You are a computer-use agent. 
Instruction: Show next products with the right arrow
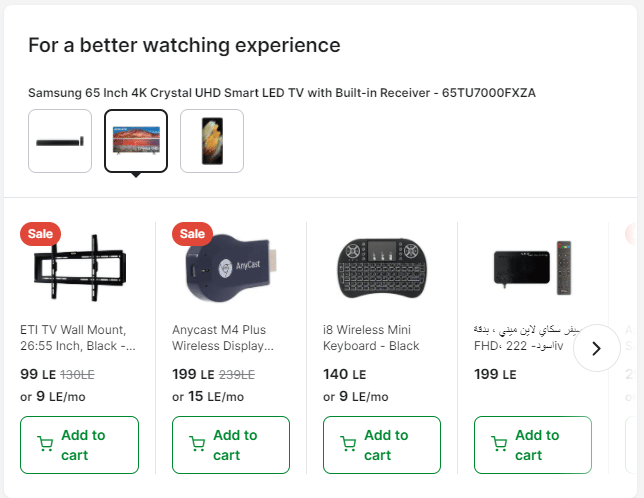[x=597, y=348]
